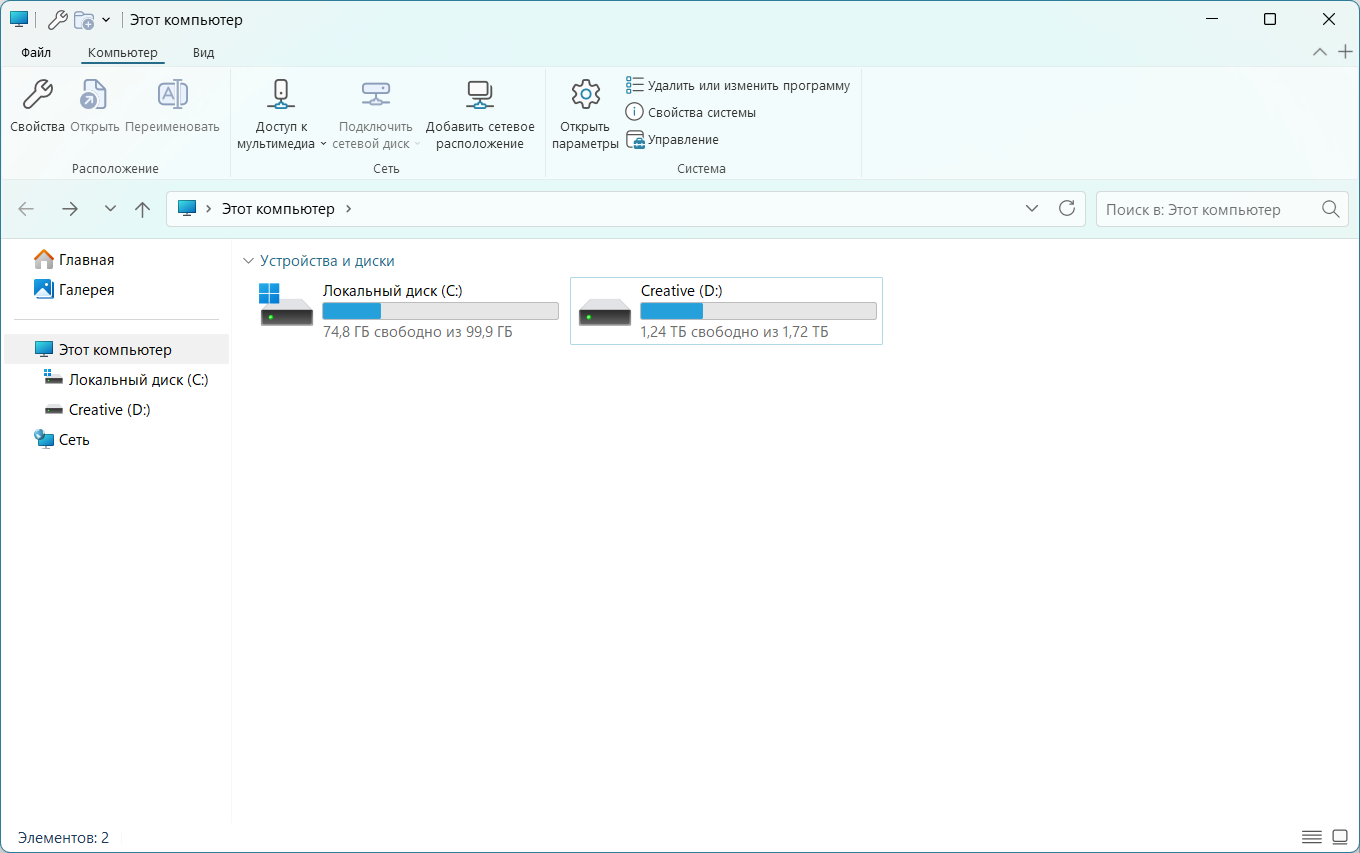Screen dimensions: 1360x853
Task: Open recent locations dropdown arrow
Action: point(110,209)
